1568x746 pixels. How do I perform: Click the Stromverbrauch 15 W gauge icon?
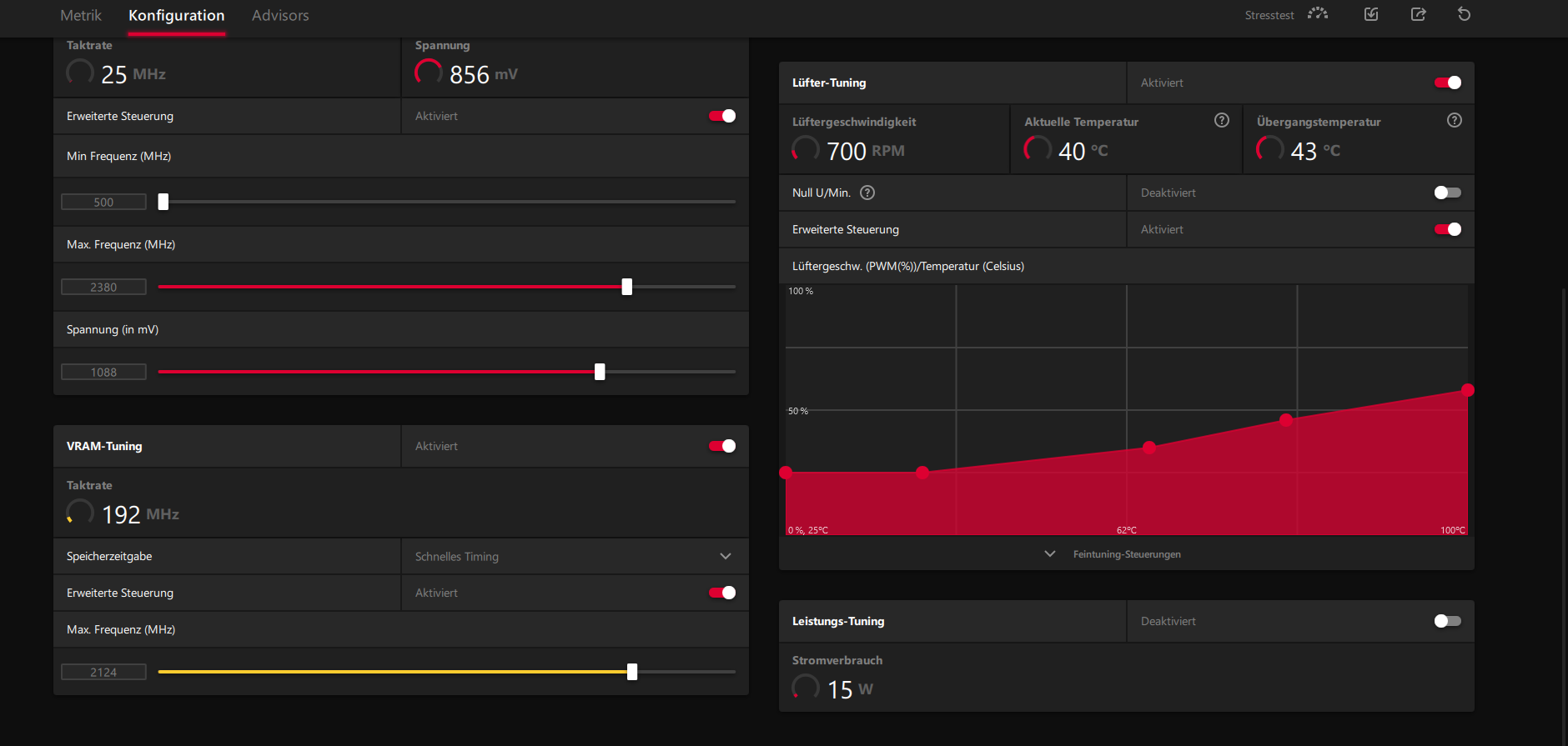(x=806, y=688)
